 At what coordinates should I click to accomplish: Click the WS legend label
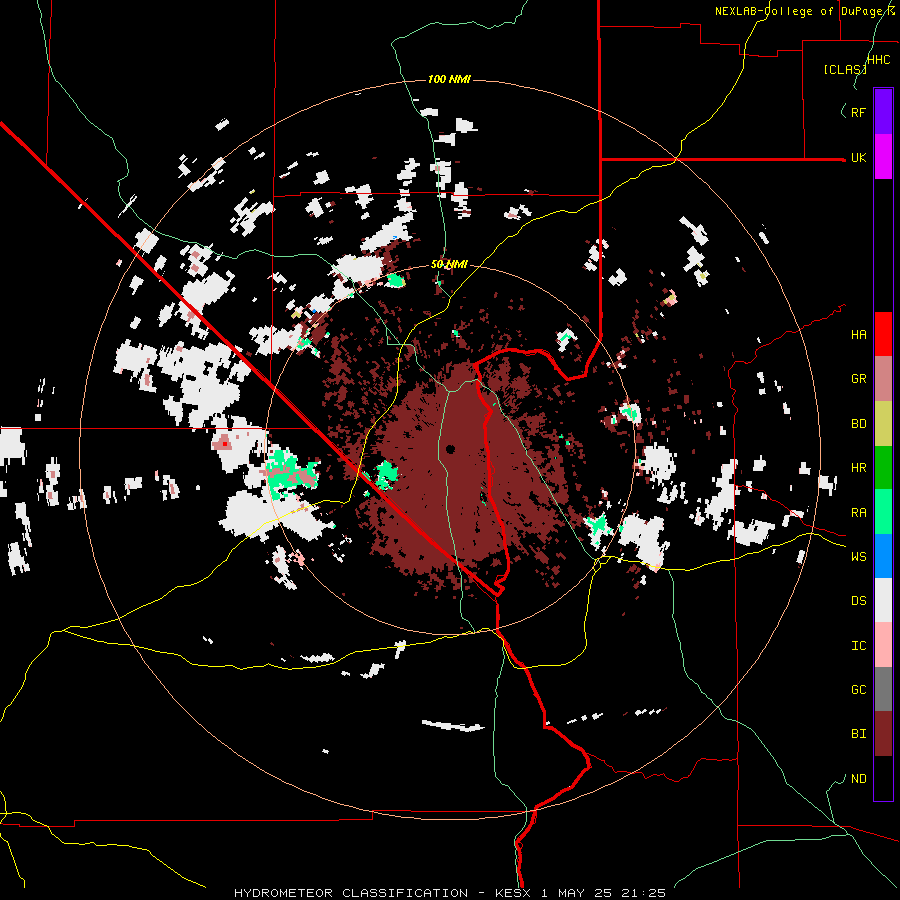(858, 557)
